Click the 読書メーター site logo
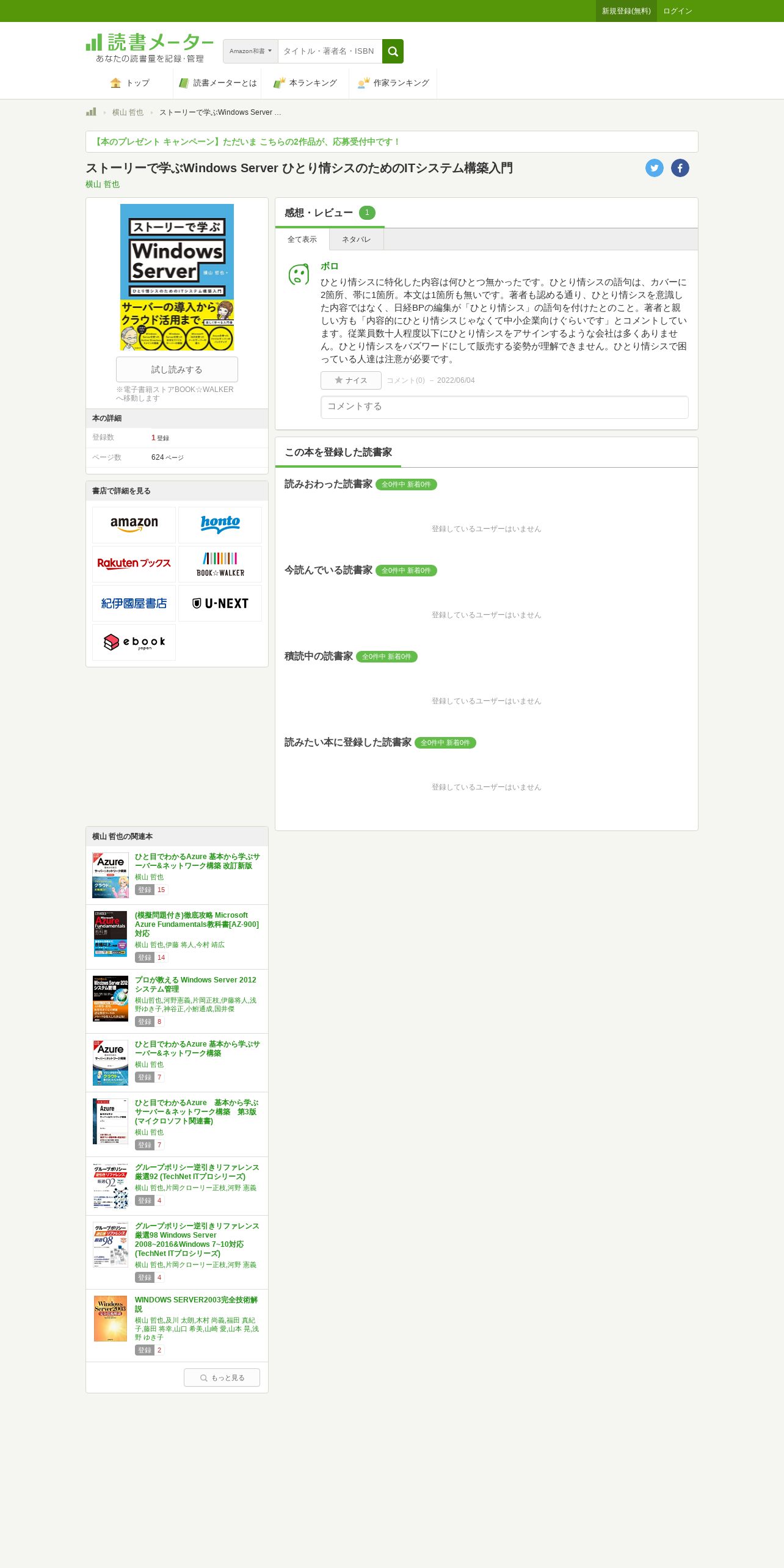This screenshot has width=784, height=1568. (150, 48)
